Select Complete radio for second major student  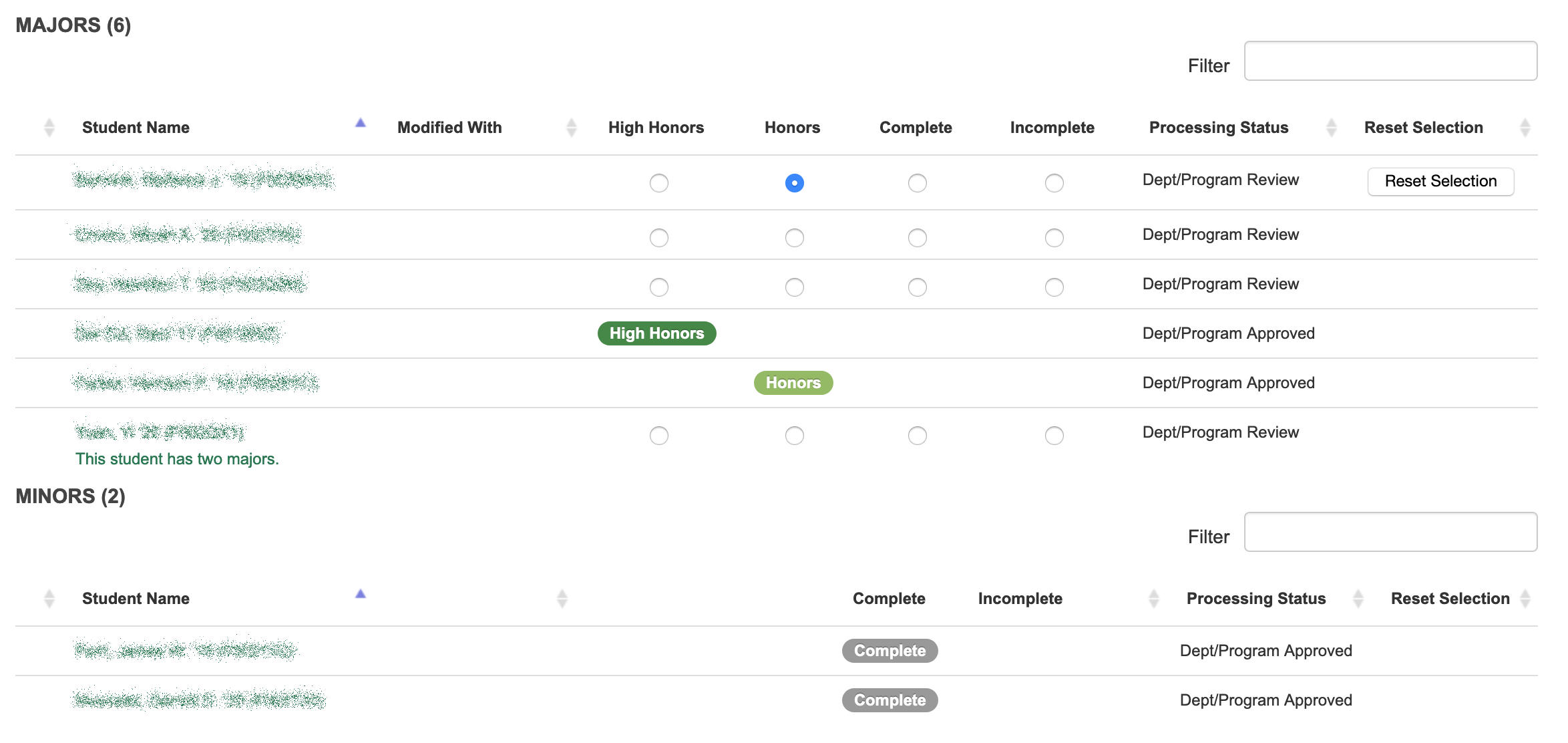(x=917, y=238)
